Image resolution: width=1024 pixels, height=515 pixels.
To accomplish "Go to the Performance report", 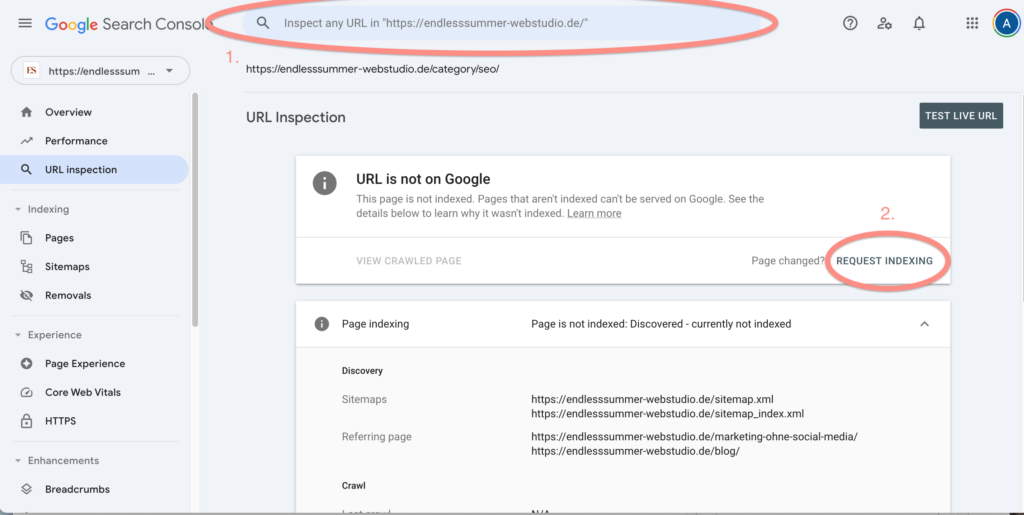I will tap(76, 141).
